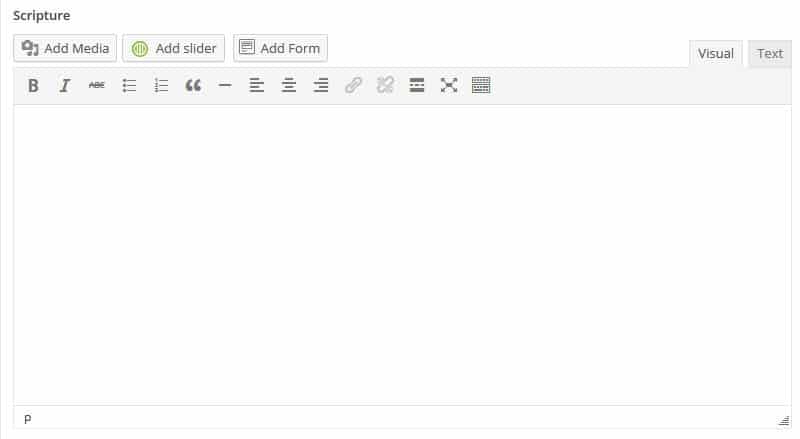Insert or edit a link
800x439 pixels.
click(x=353, y=85)
